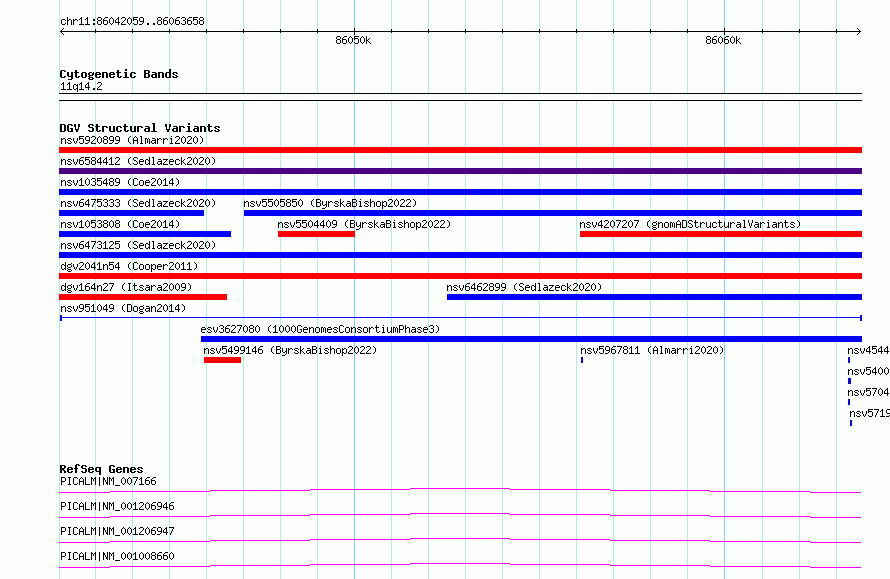This screenshot has height=579, width=890.
Task: Open the nsv5499146 (ByrskaBishop2022) label
Action: pyautogui.click(x=290, y=350)
